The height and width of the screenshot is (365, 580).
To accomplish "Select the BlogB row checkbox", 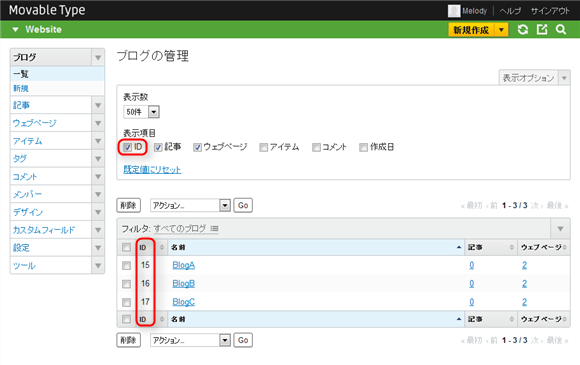I will [x=127, y=284].
